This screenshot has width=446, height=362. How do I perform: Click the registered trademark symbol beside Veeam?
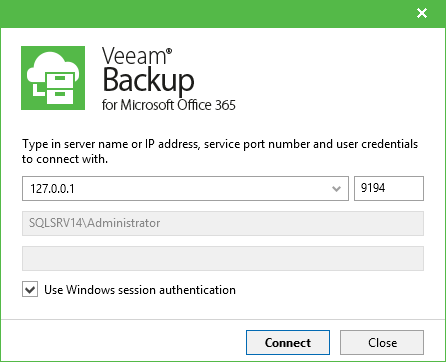click(x=169, y=51)
